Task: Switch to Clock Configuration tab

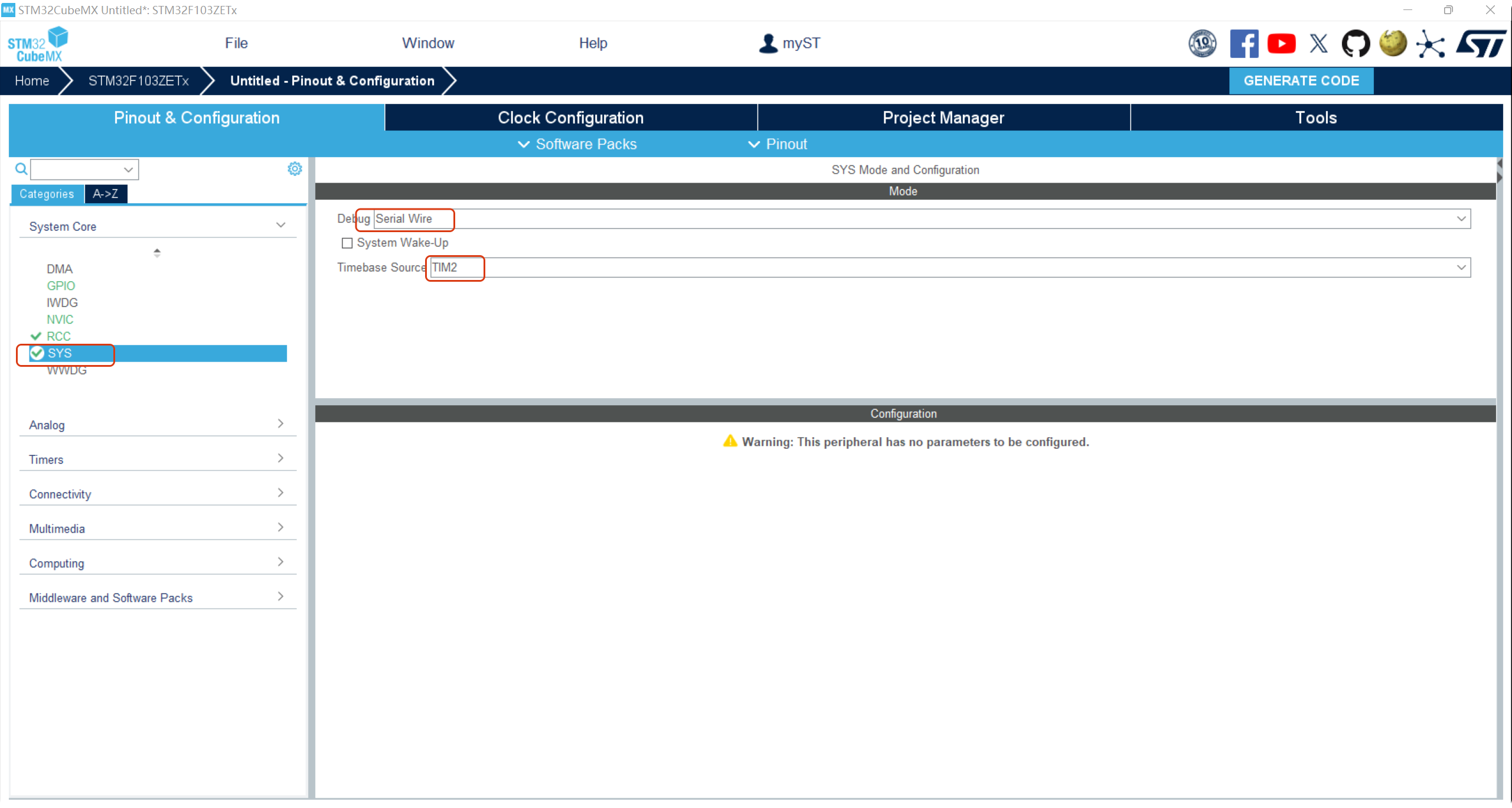Action: point(570,118)
